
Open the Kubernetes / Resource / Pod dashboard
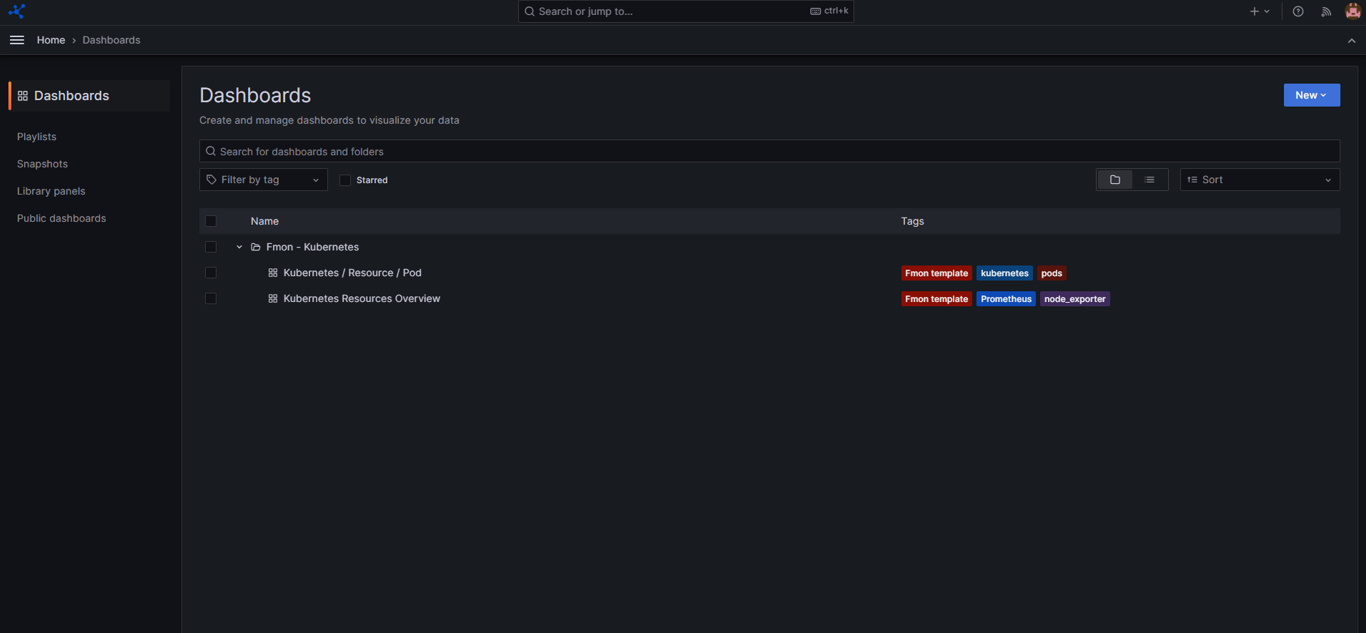tap(352, 273)
